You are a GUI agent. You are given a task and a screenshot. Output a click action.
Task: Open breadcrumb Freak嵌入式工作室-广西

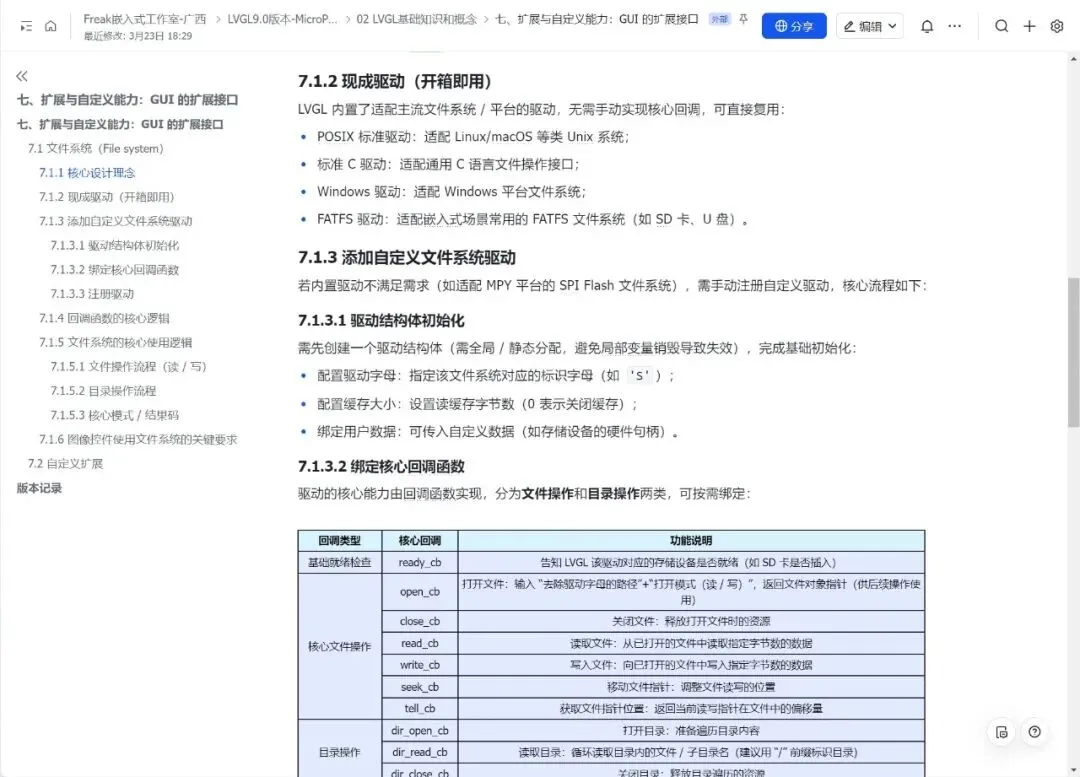pos(145,19)
